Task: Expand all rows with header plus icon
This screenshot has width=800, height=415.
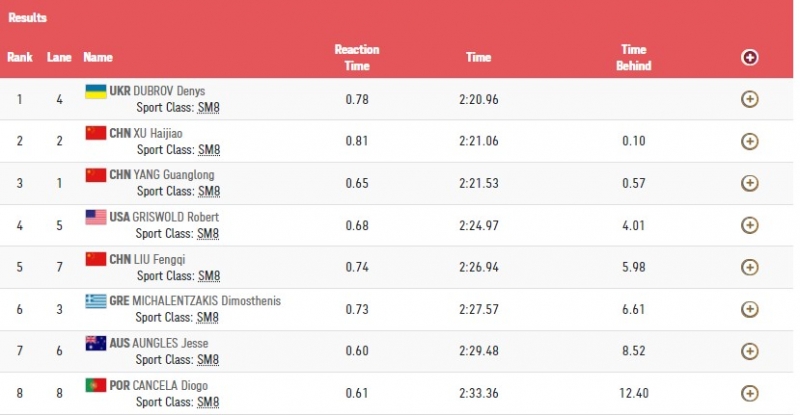Action: coord(749,58)
